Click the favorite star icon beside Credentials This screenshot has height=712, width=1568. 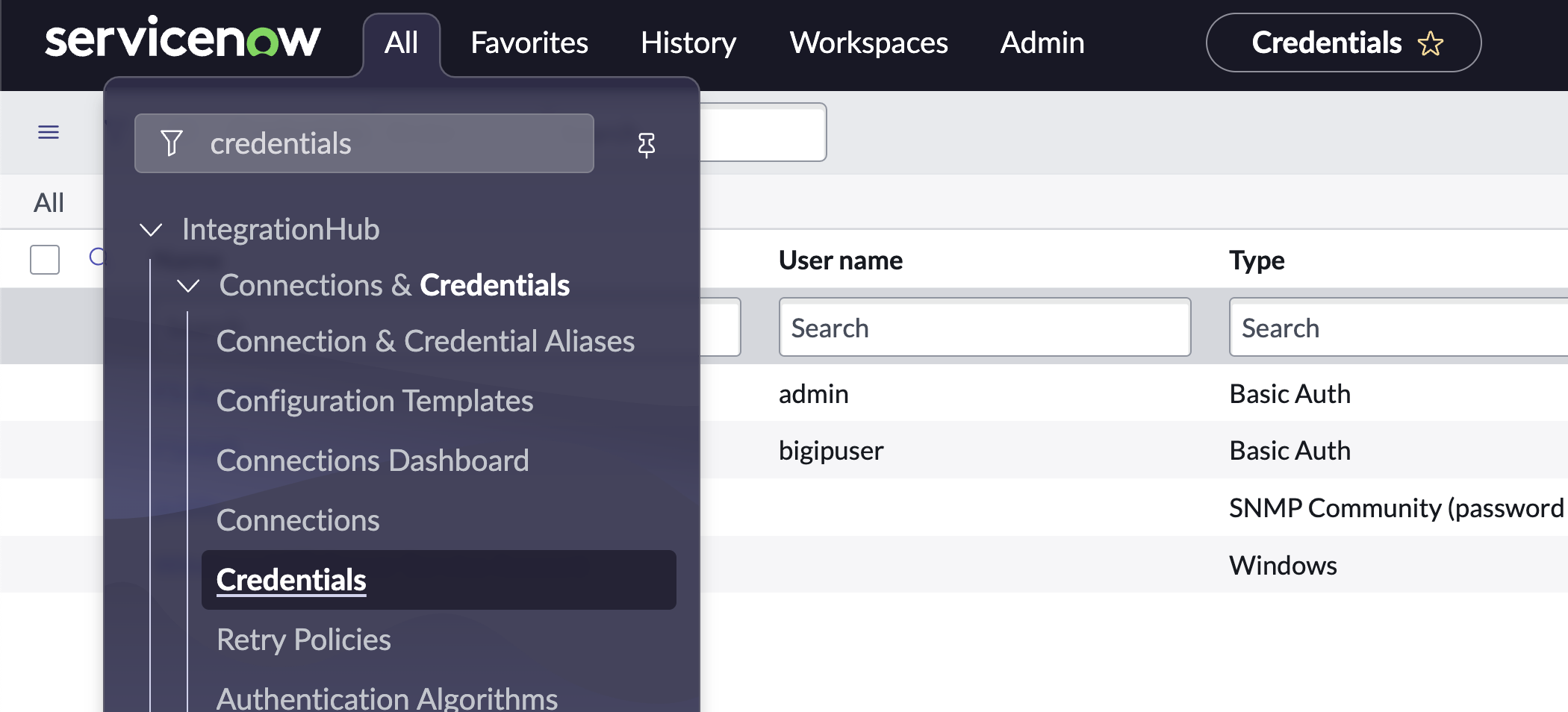click(x=1430, y=43)
